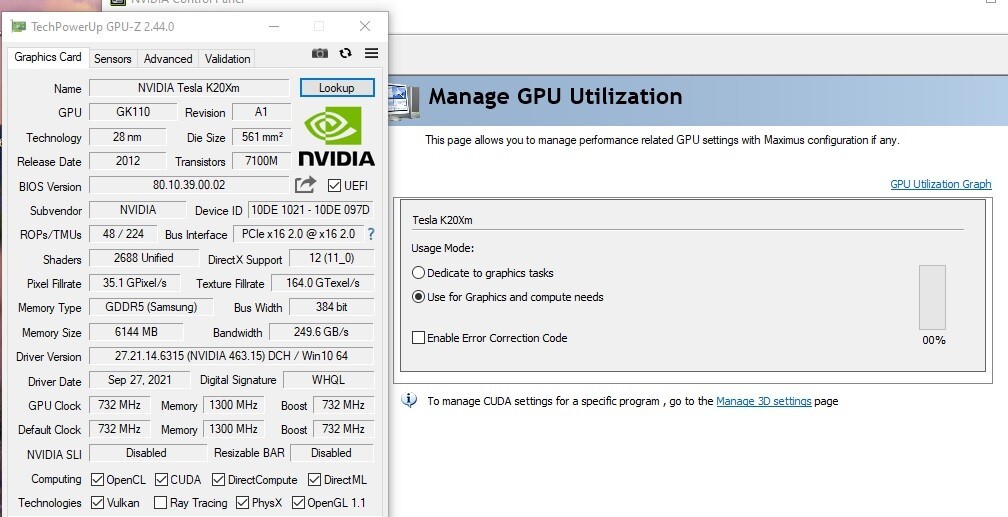Toggle the DirectCompute checkbox

219,479
